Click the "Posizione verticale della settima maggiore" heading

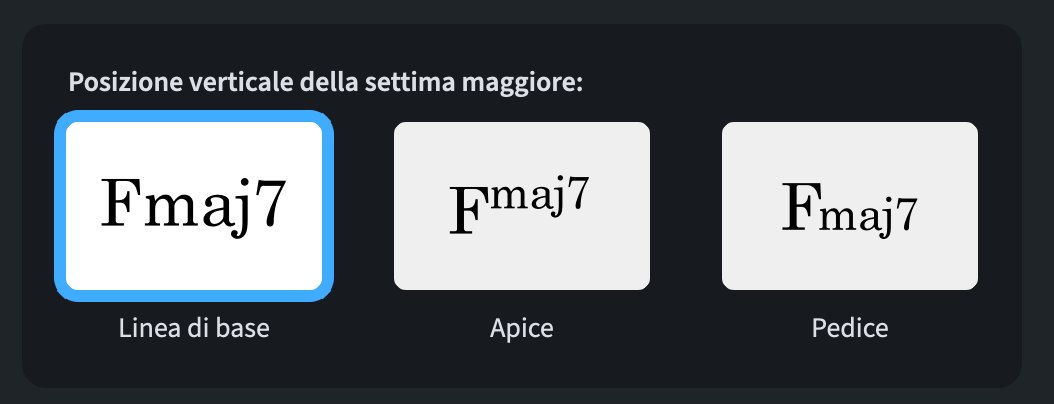(x=325, y=82)
